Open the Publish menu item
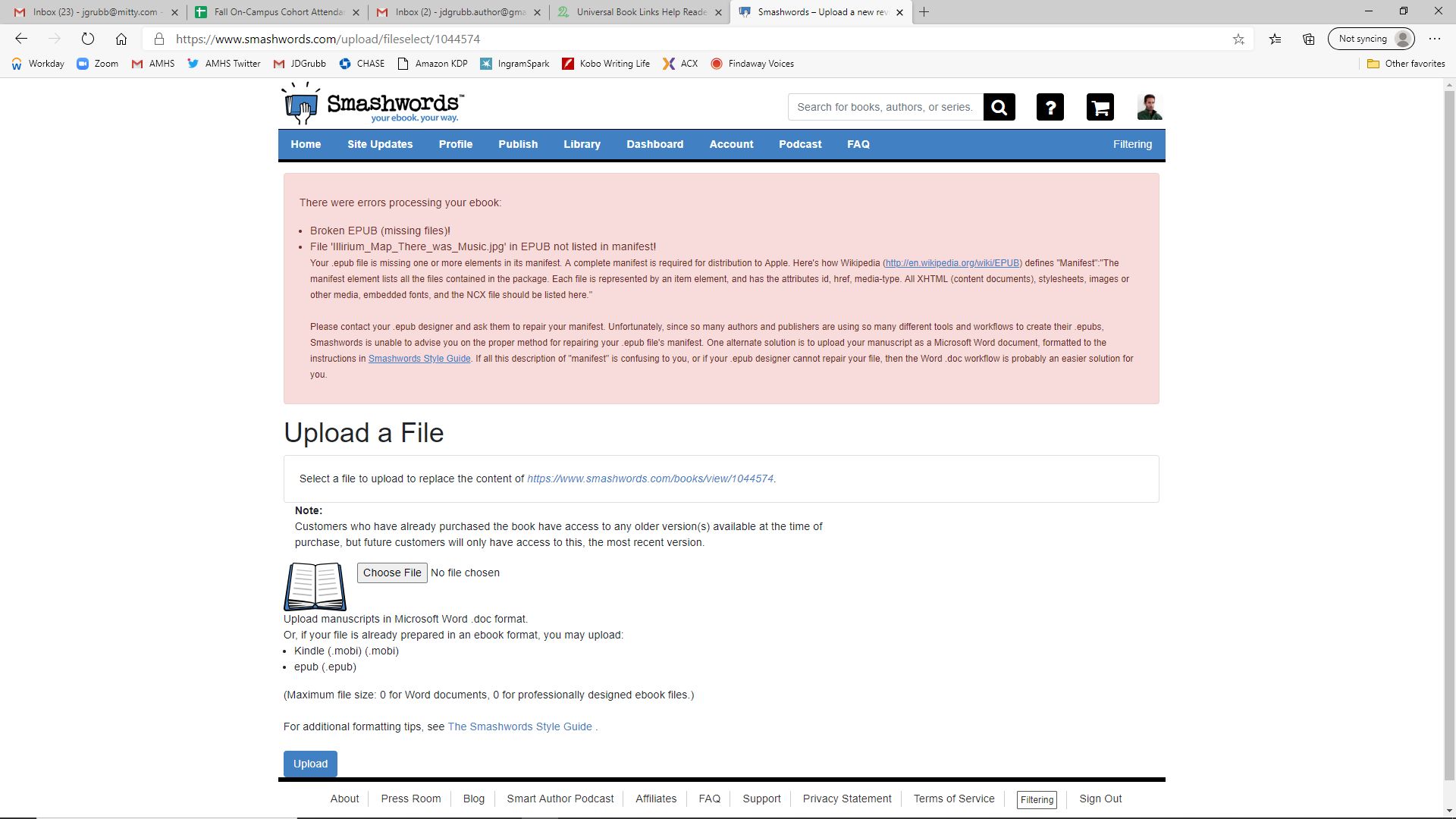Image resolution: width=1456 pixels, height=819 pixels. click(x=517, y=144)
